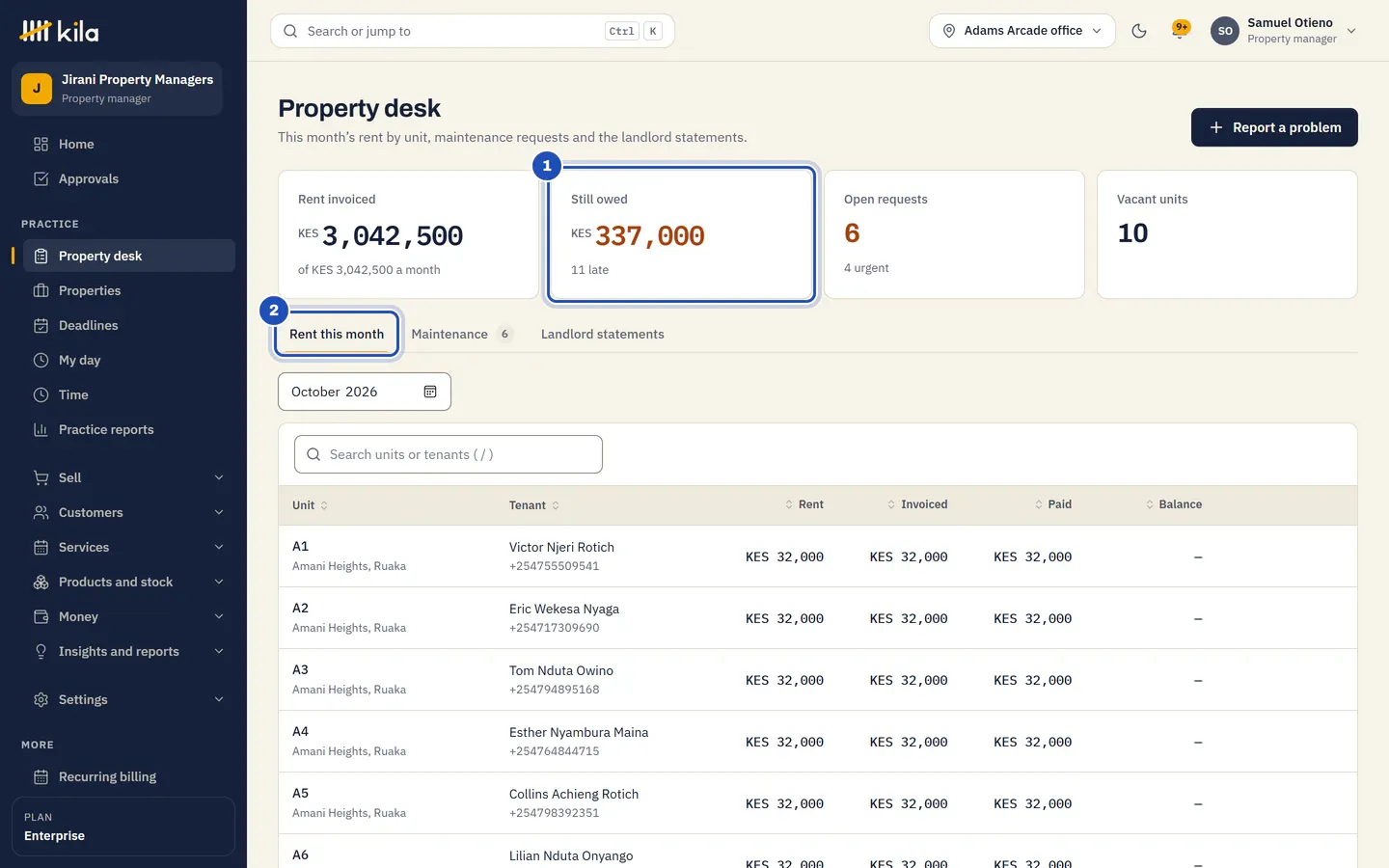Open the user account menu chevron
This screenshot has width=1389, height=868.
click(1351, 31)
